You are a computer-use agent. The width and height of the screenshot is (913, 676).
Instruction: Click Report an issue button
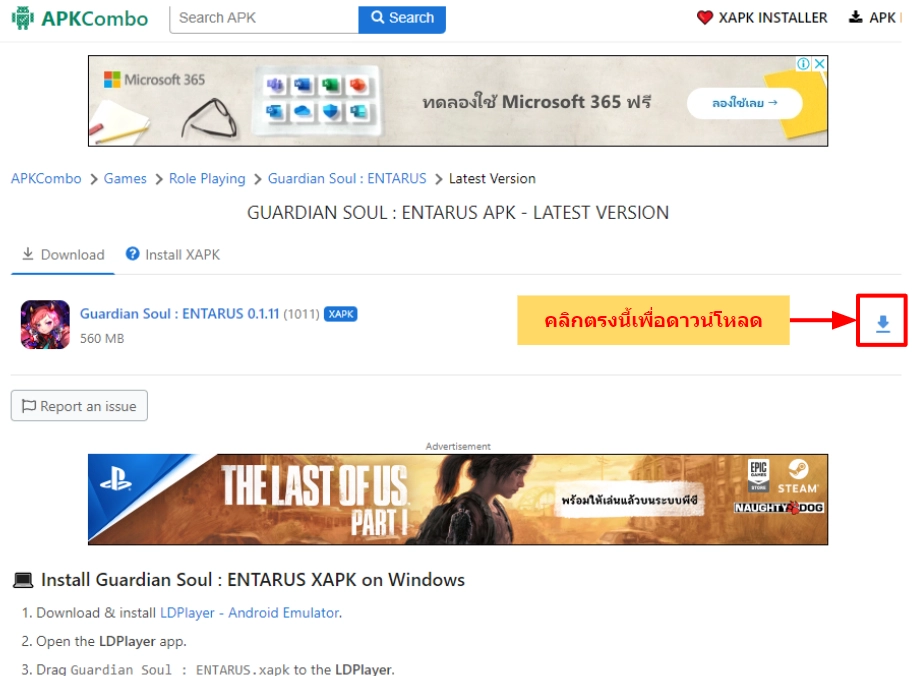tap(79, 406)
